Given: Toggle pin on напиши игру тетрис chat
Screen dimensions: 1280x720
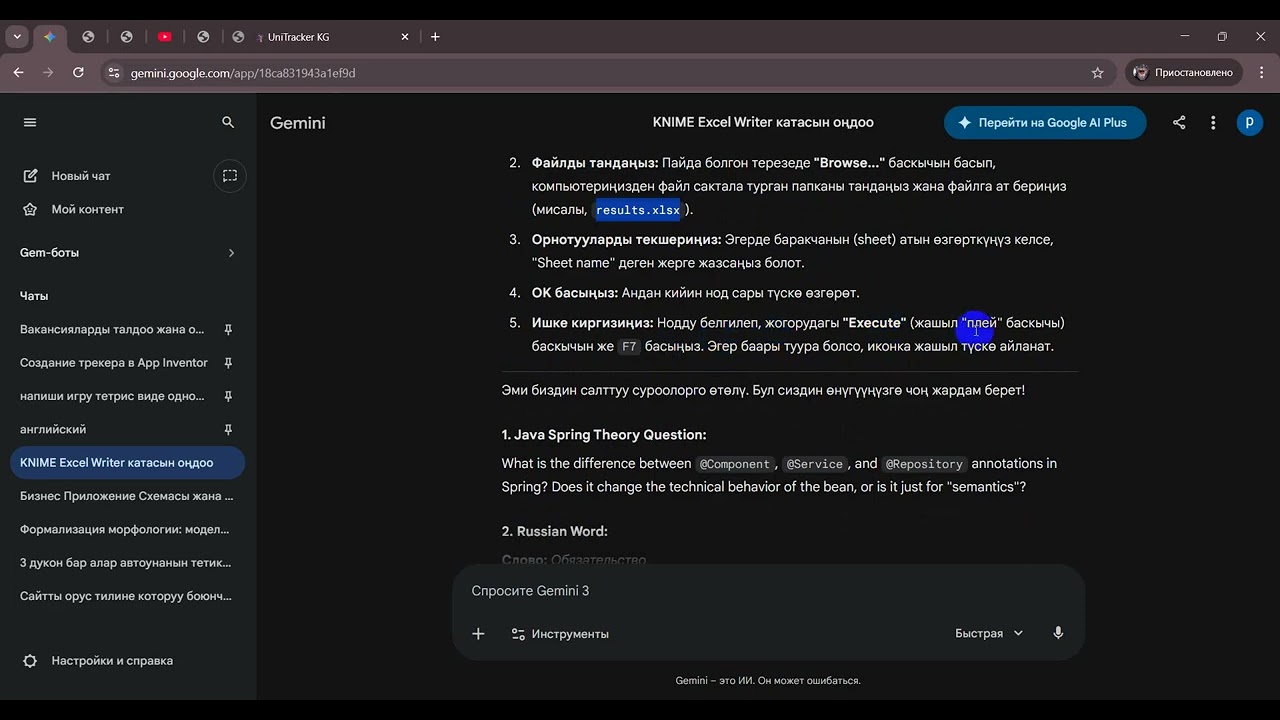Looking at the screenshot, I should tap(228, 396).
